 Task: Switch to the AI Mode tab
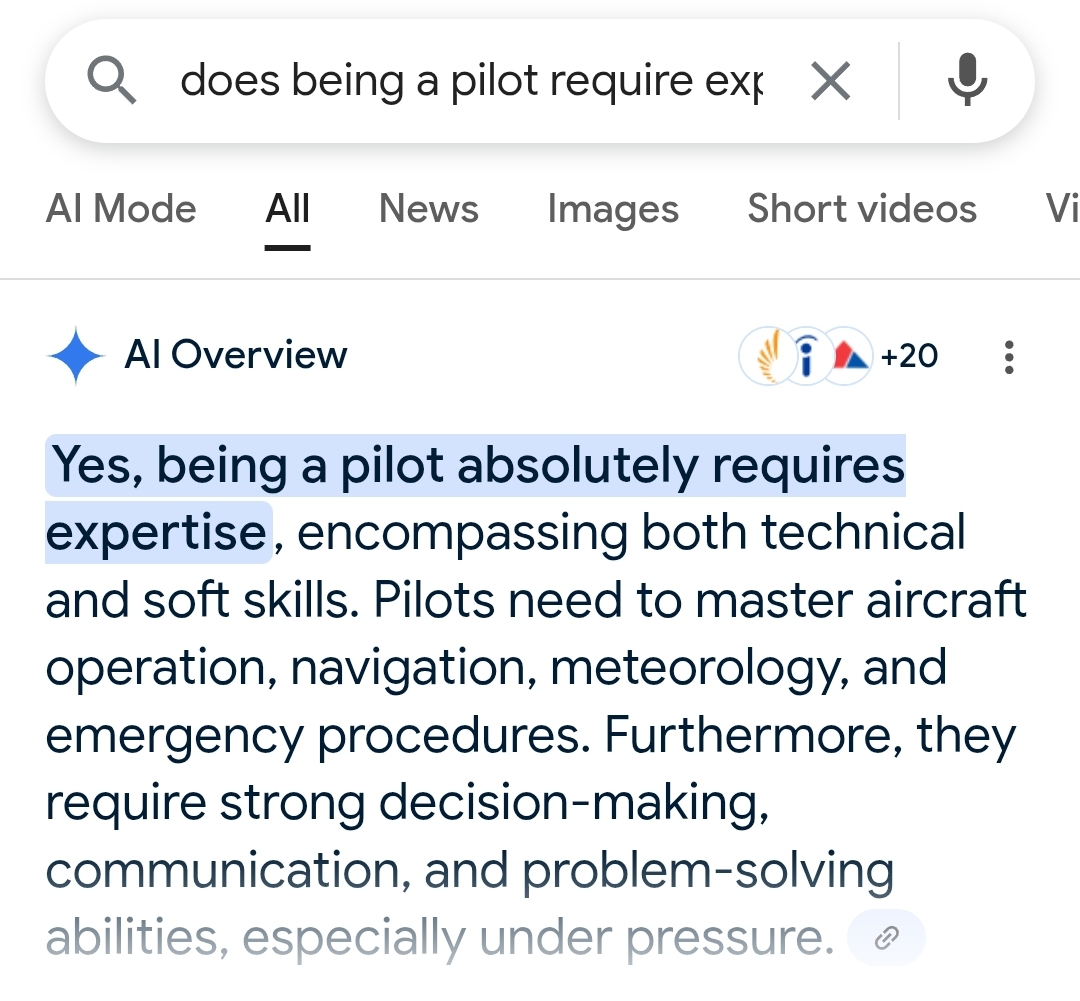121,209
